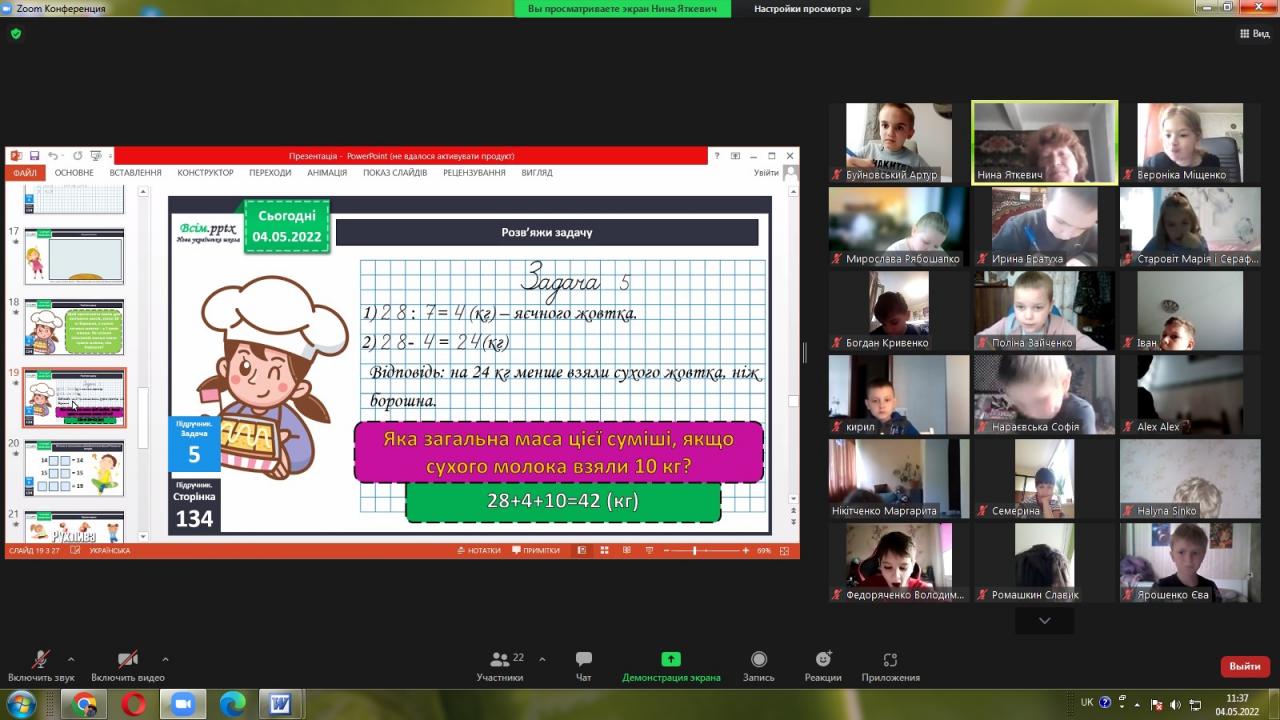
Task: Open the Настройки просмотра dropdown
Action: click(808, 9)
